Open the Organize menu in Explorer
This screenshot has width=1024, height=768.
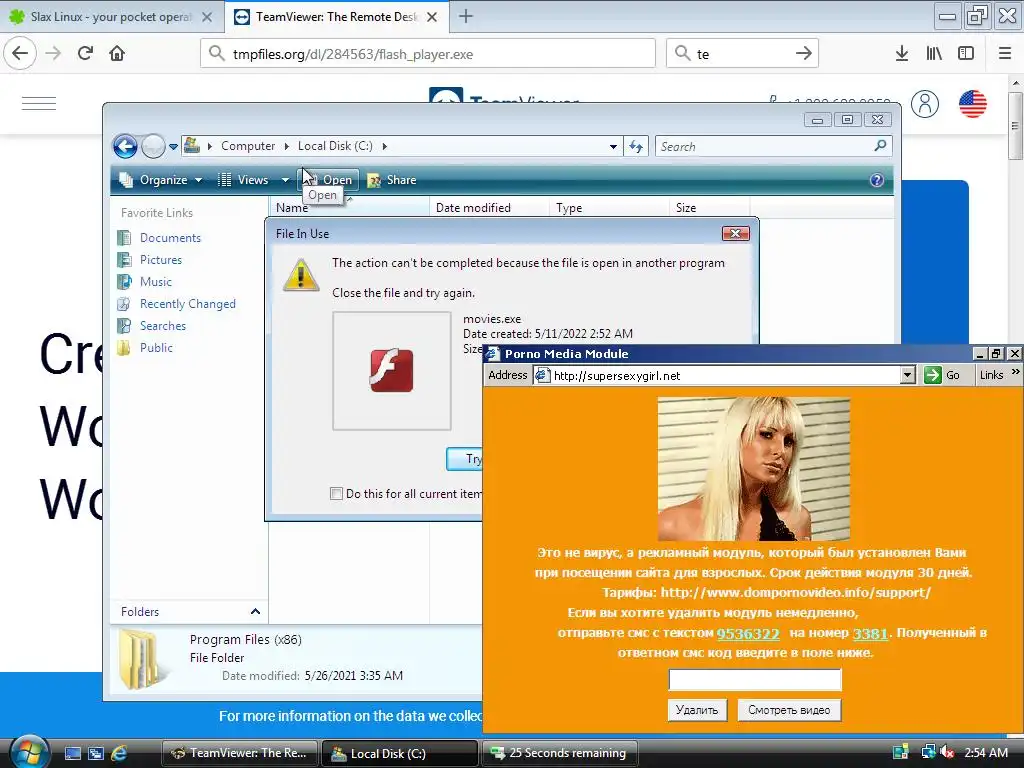pos(161,180)
